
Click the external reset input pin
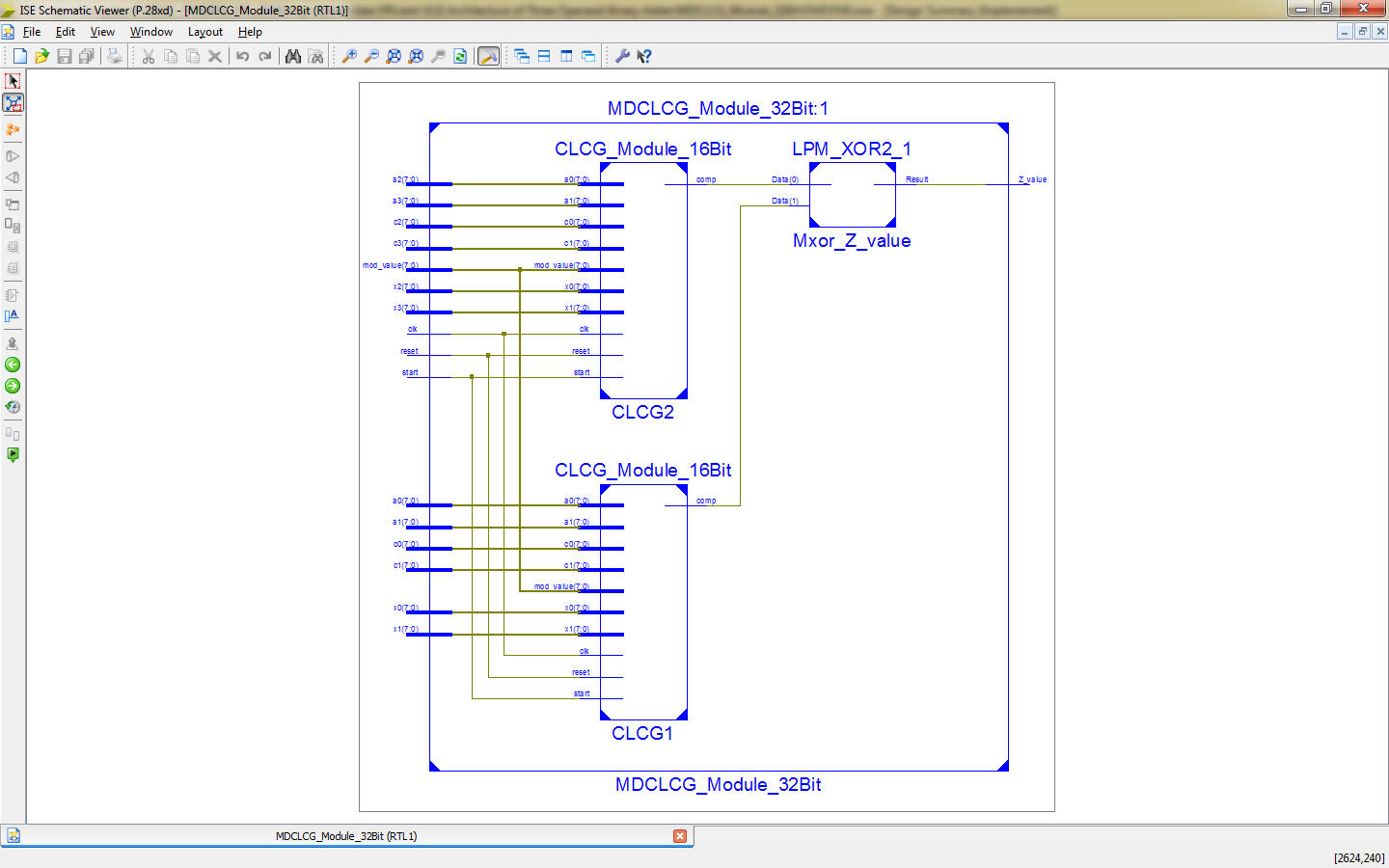point(409,351)
